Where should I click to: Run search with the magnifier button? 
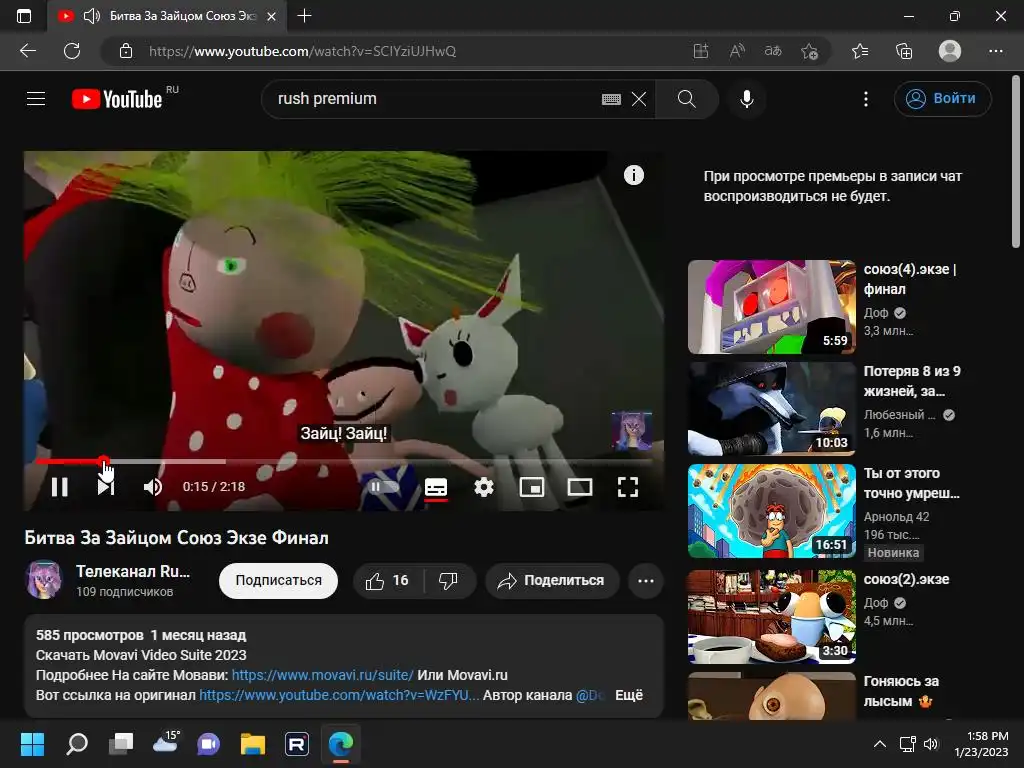686,99
